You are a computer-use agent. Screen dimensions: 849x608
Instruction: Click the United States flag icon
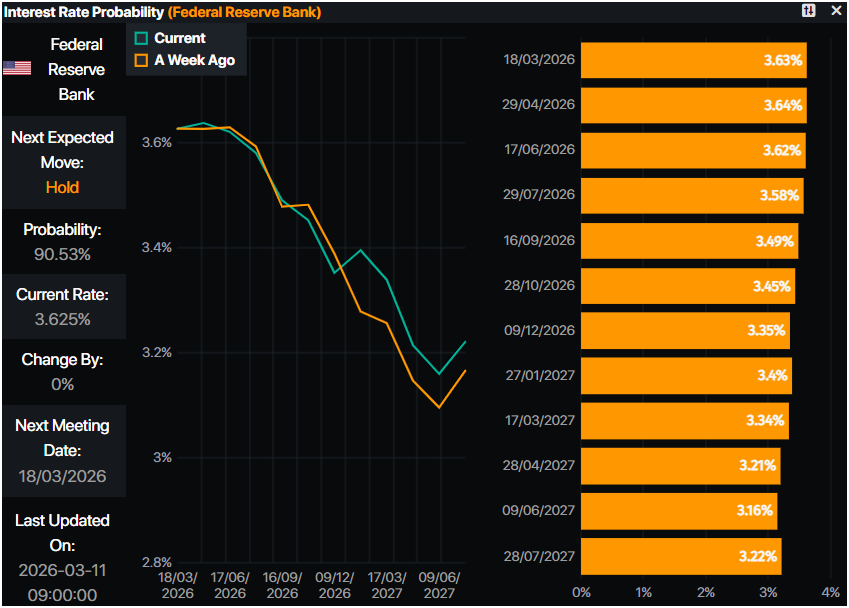click(16, 69)
